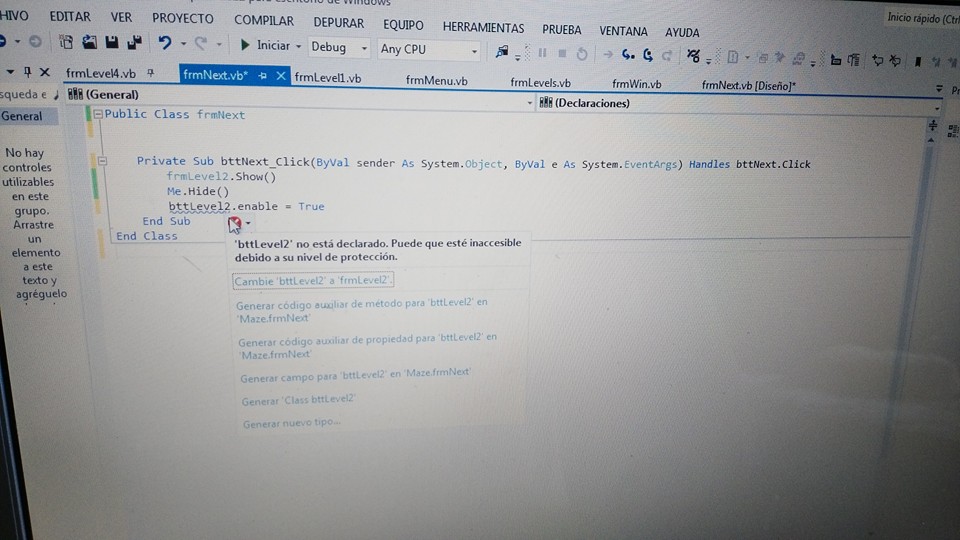
Task: Close the frmNext.vb tab
Action: 281,76
